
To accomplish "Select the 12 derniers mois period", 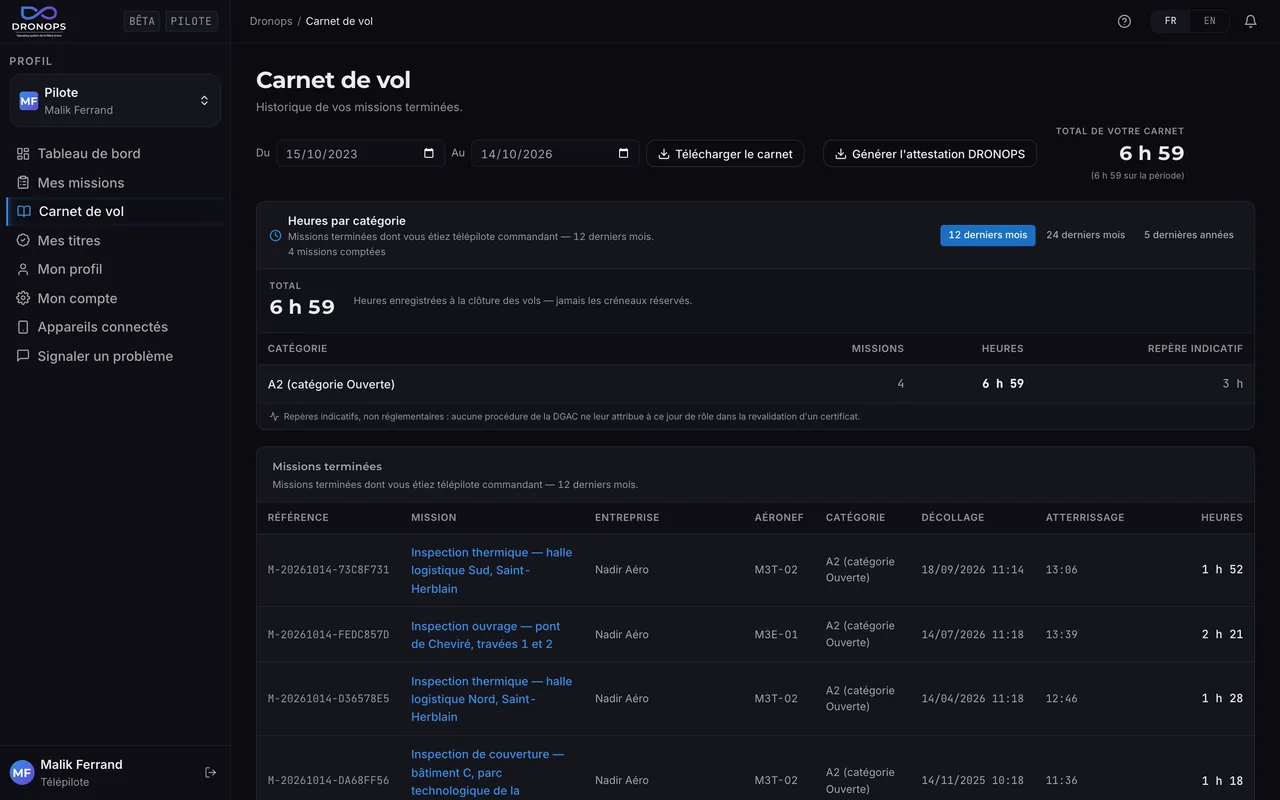I will [x=988, y=235].
